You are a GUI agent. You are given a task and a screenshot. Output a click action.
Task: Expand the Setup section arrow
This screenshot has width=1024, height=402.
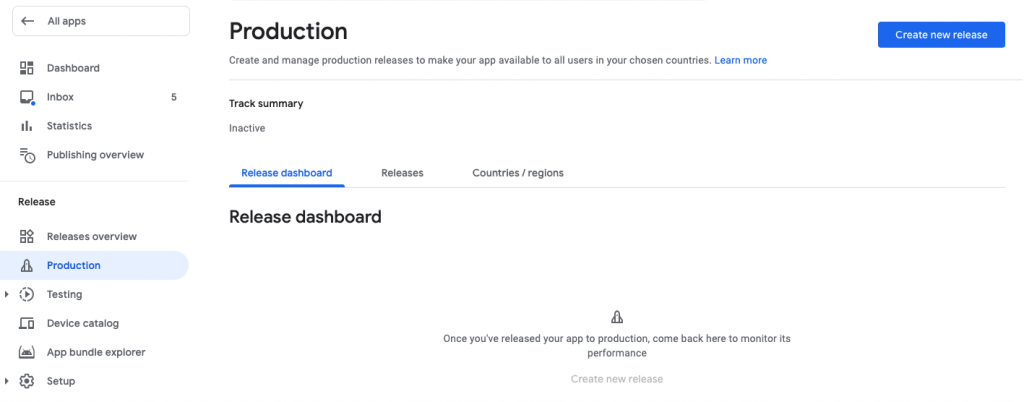point(8,381)
